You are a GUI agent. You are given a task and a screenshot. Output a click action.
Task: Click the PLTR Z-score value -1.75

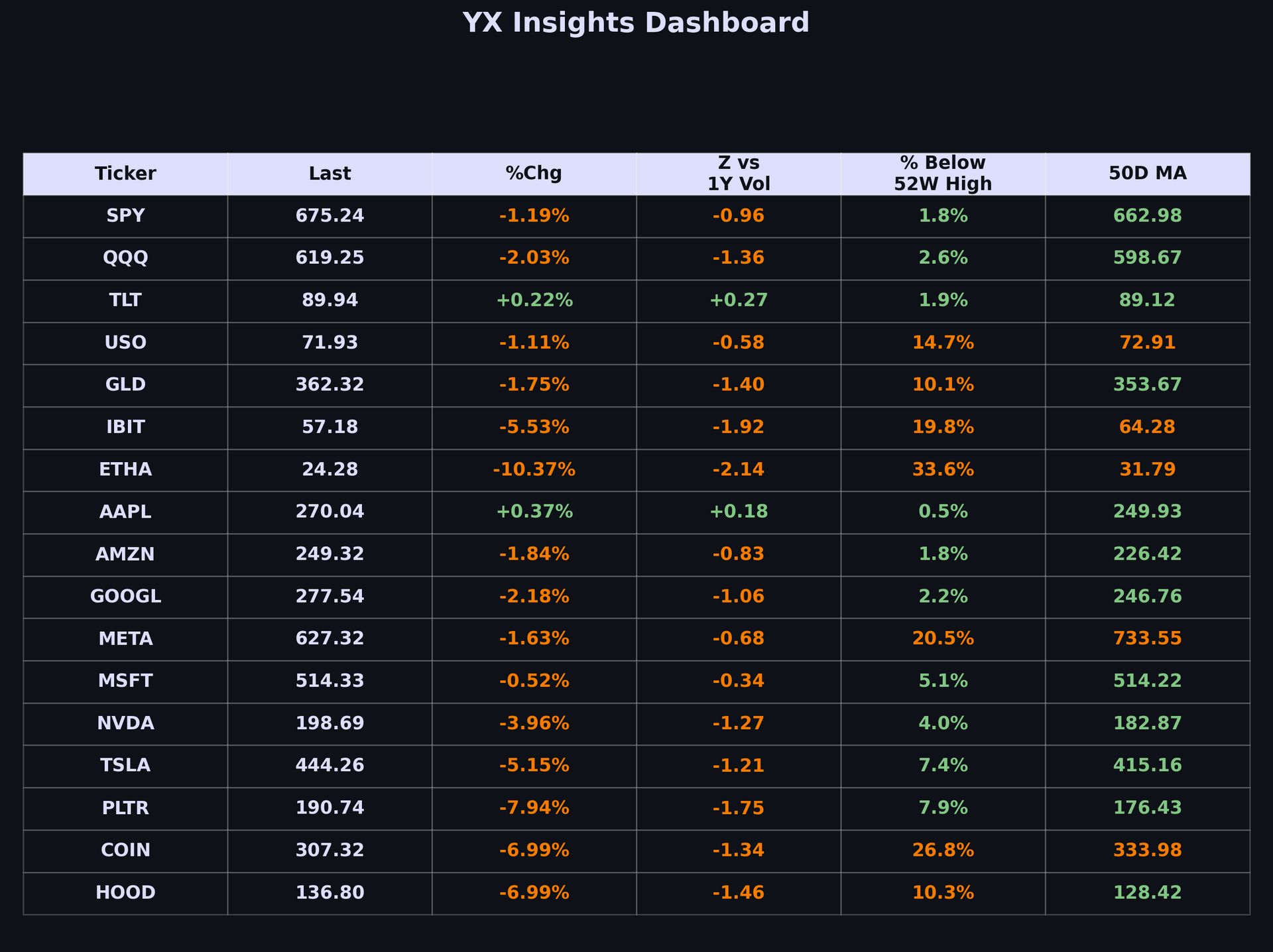pos(739,808)
